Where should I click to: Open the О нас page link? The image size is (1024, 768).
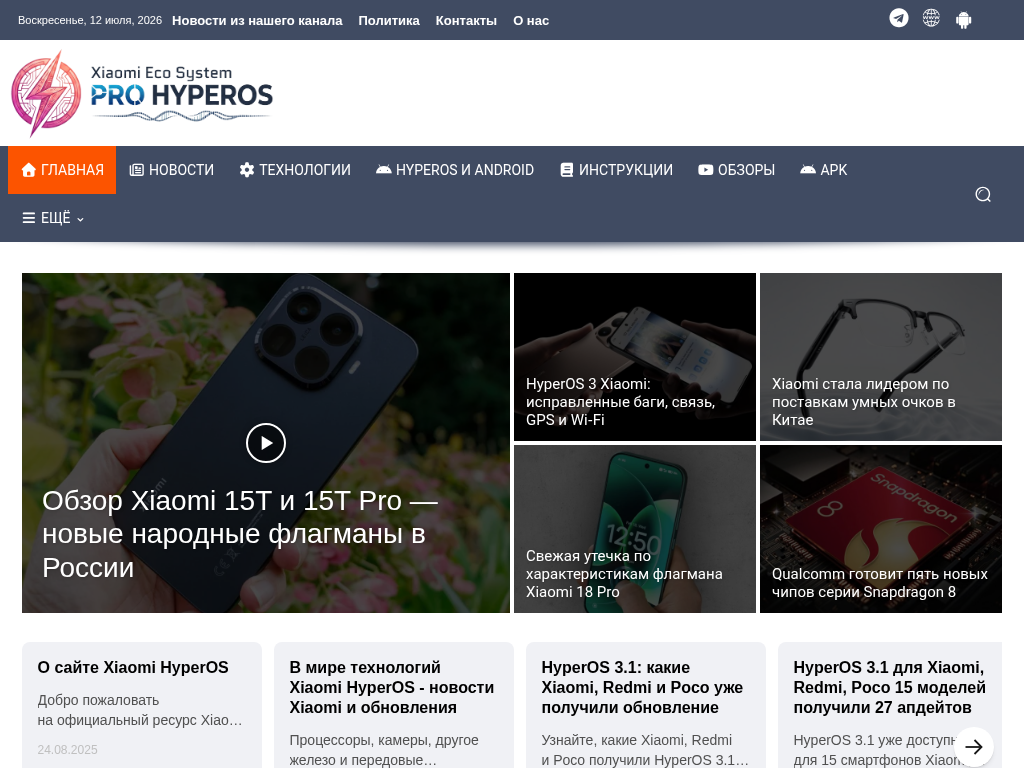(x=531, y=20)
